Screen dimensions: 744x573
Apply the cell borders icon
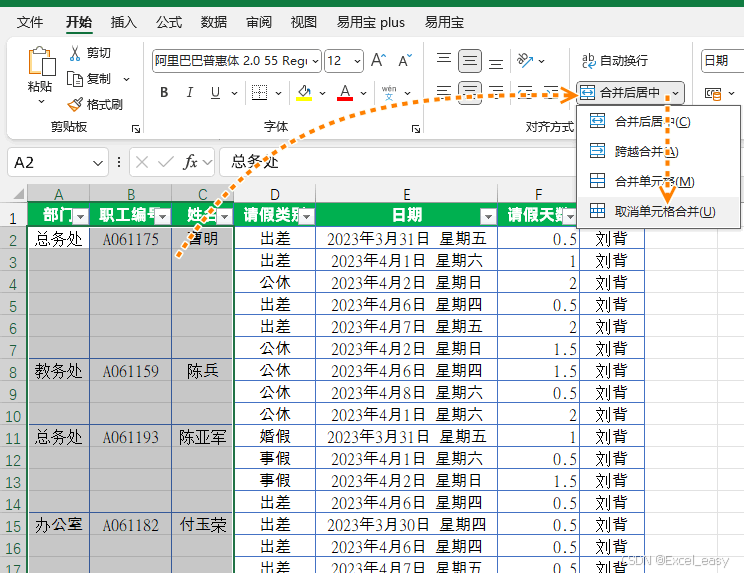[x=259, y=92]
